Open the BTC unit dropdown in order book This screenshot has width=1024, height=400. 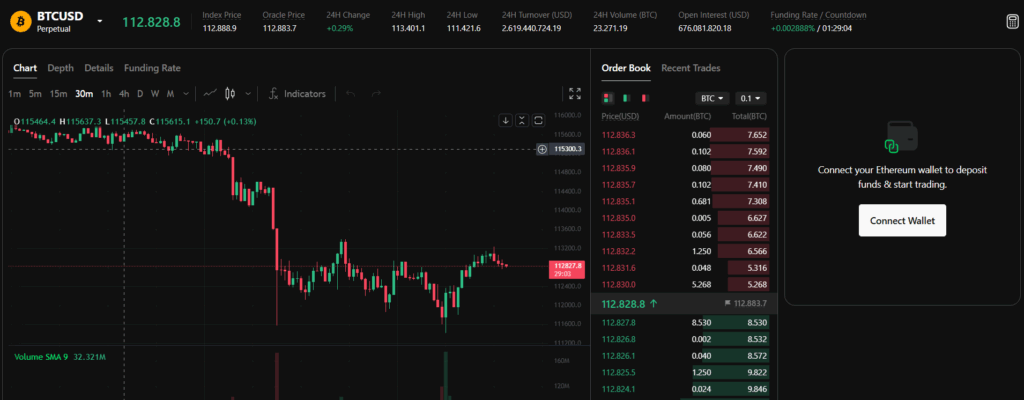[711, 98]
